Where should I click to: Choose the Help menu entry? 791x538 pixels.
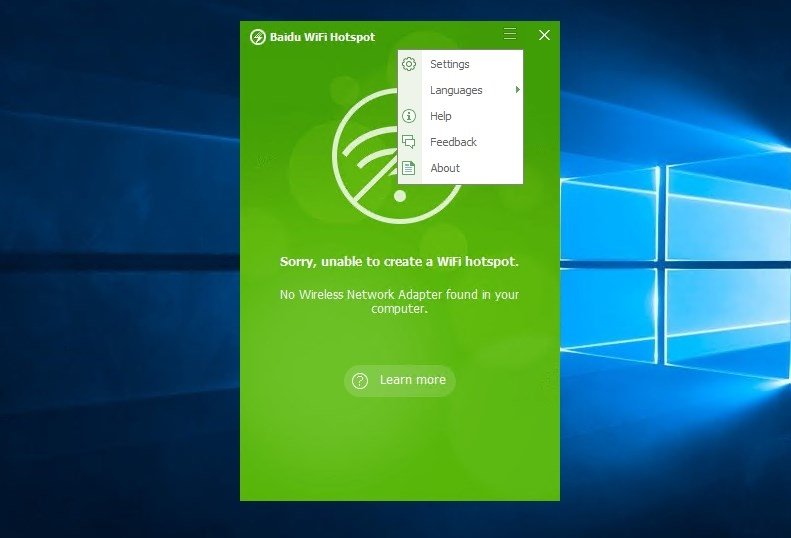(x=460, y=116)
